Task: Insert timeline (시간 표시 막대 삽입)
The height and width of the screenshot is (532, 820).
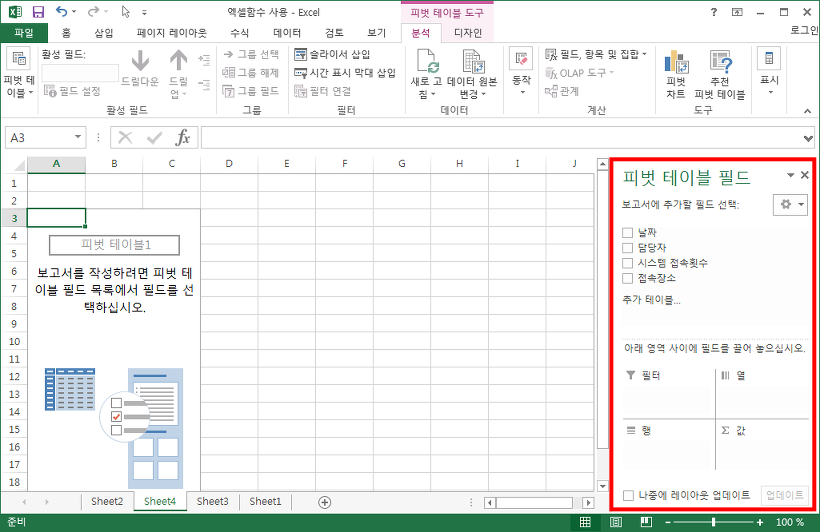Action: 345,73
